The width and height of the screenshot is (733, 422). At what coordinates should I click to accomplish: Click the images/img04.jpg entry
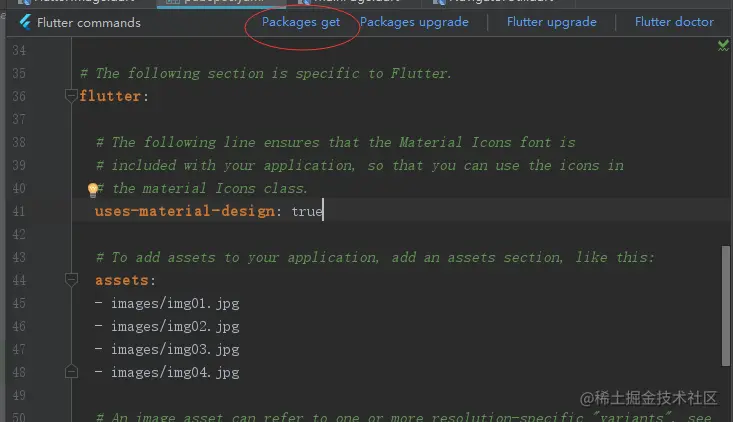[175, 372]
